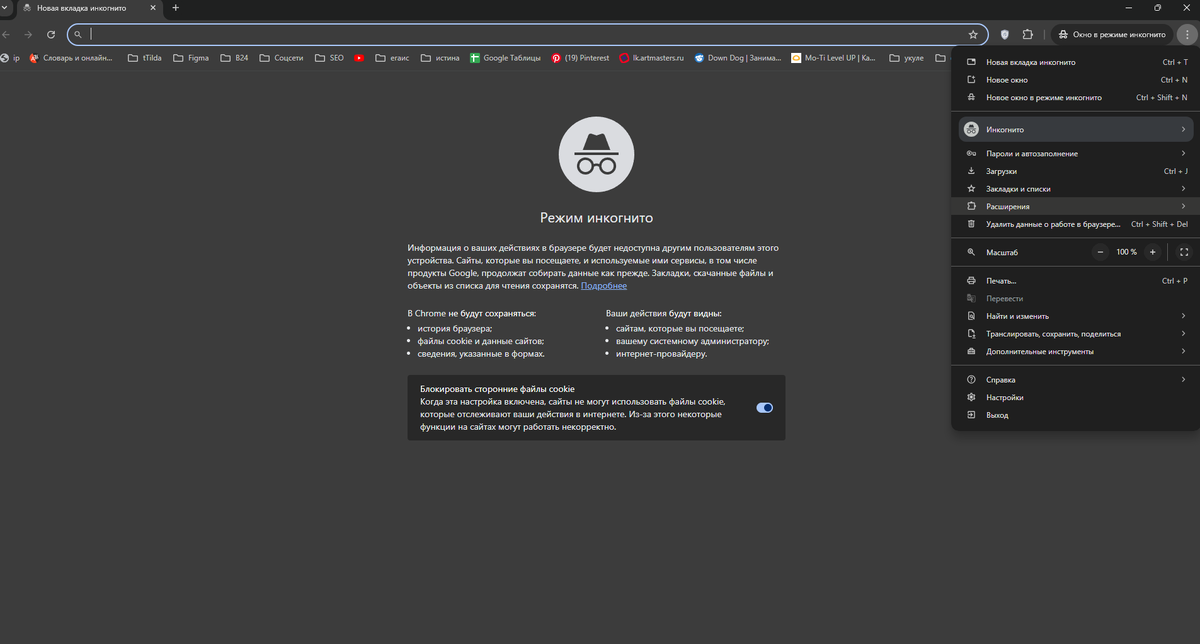
Task: Open the егаис bookmarks folder
Action: point(393,58)
